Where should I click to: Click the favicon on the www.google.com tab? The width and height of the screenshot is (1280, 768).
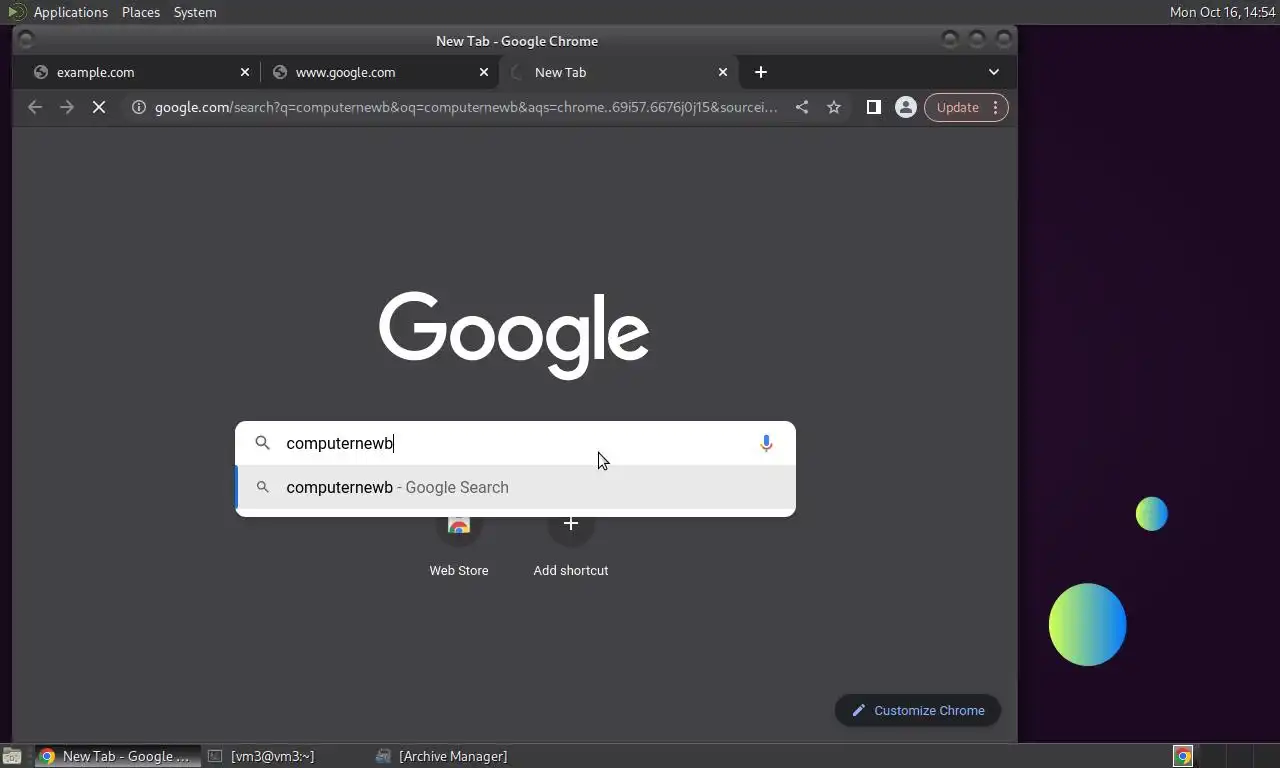280,72
